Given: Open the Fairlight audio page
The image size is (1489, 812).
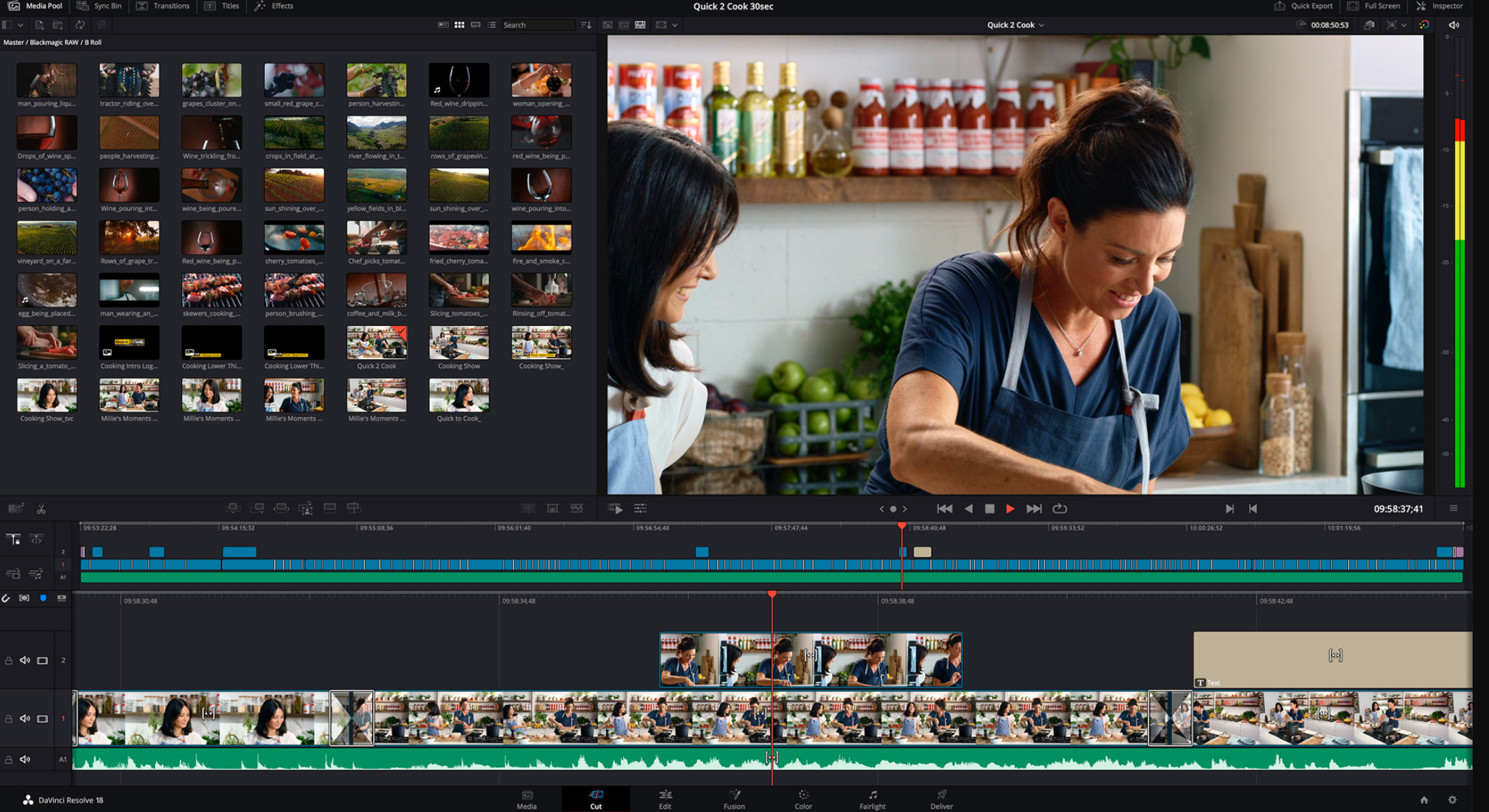Looking at the screenshot, I should click(872, 800).
